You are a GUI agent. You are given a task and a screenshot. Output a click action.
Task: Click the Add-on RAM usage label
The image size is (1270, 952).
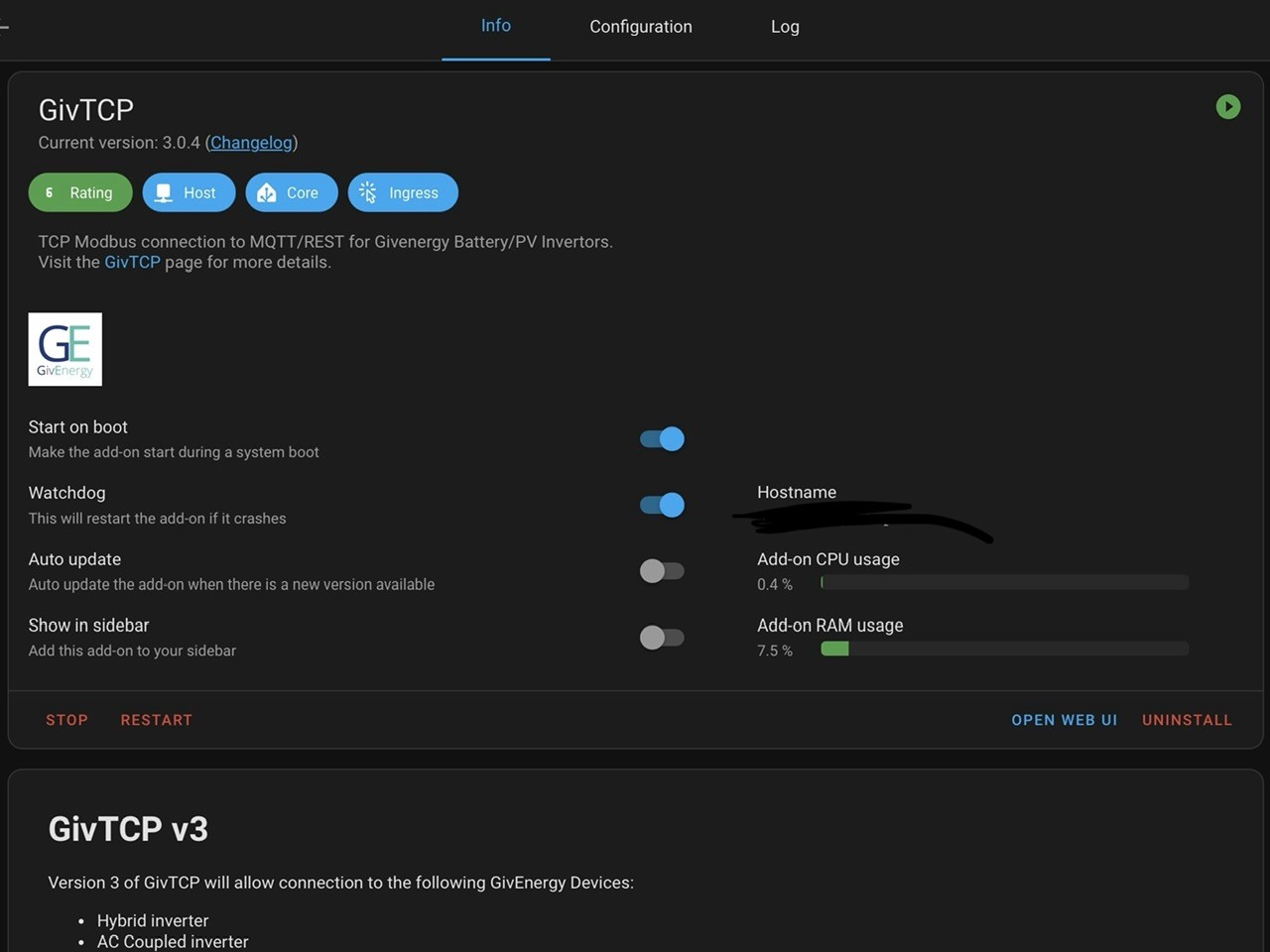click(830, 626)
